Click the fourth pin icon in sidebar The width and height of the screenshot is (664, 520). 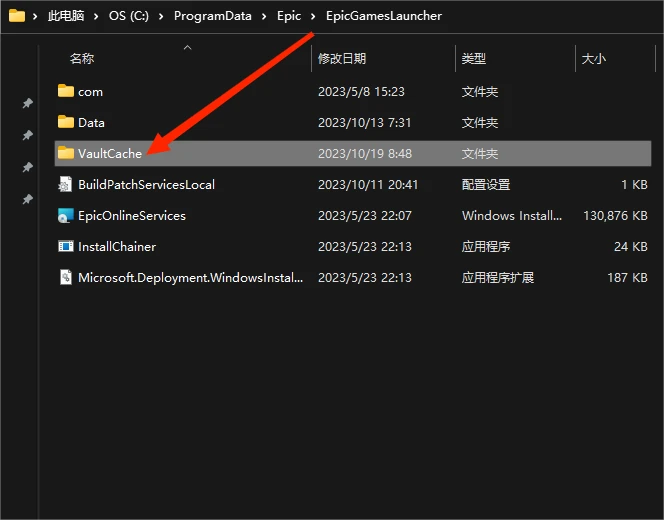(28, 199)
